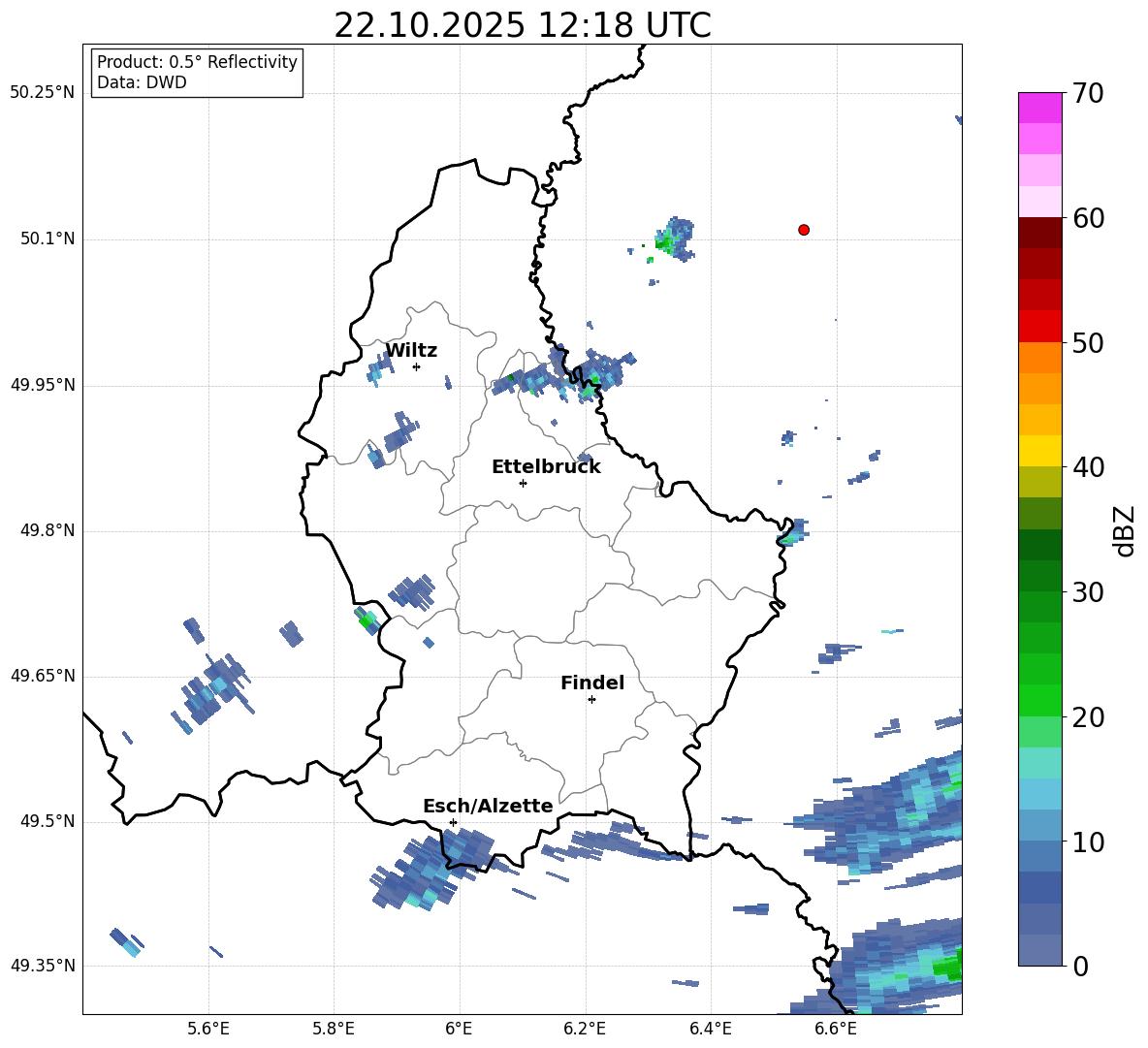Click the 49.65°N latitude label

click(43, 676)
